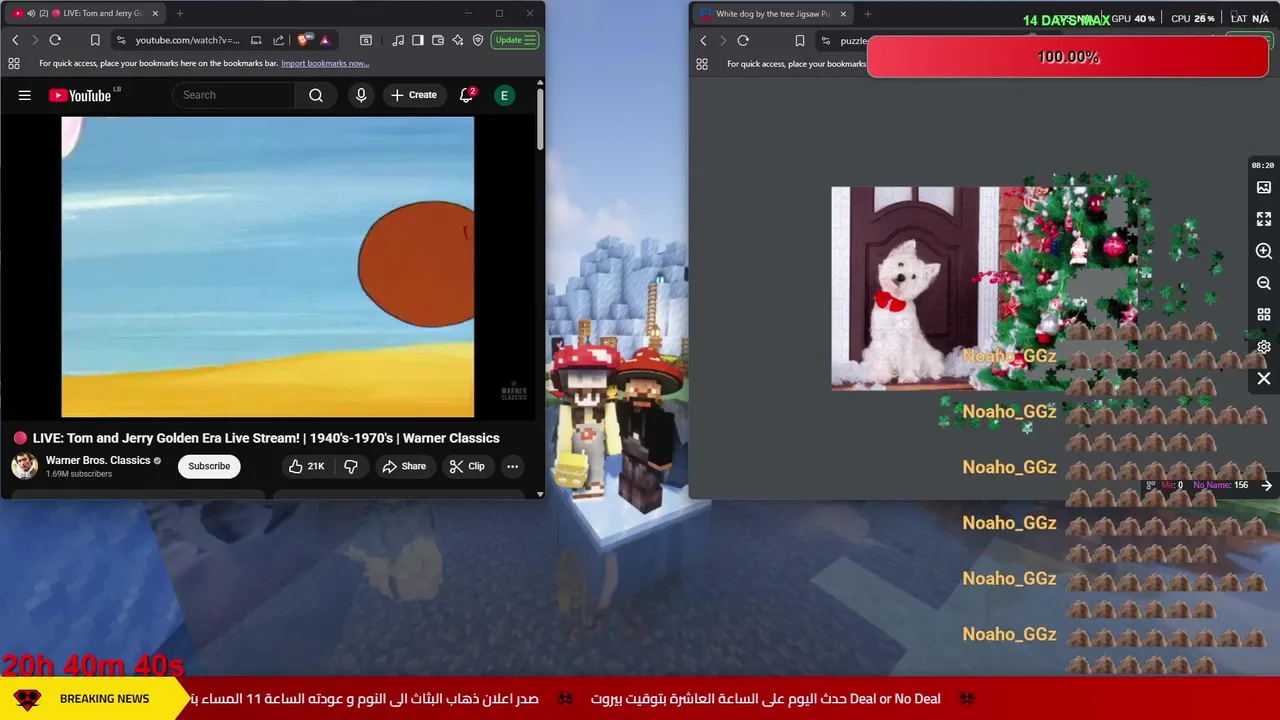Click the 100.00% red progress bar
This screenshot has height=720, width=1280.
tap(1068, 57)
